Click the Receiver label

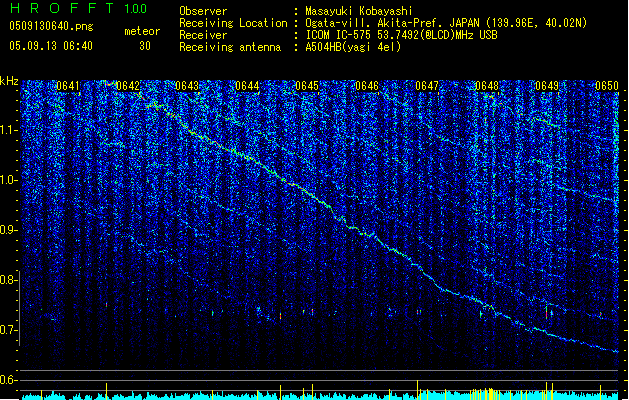pyautogui.click(x=203, y=35)
